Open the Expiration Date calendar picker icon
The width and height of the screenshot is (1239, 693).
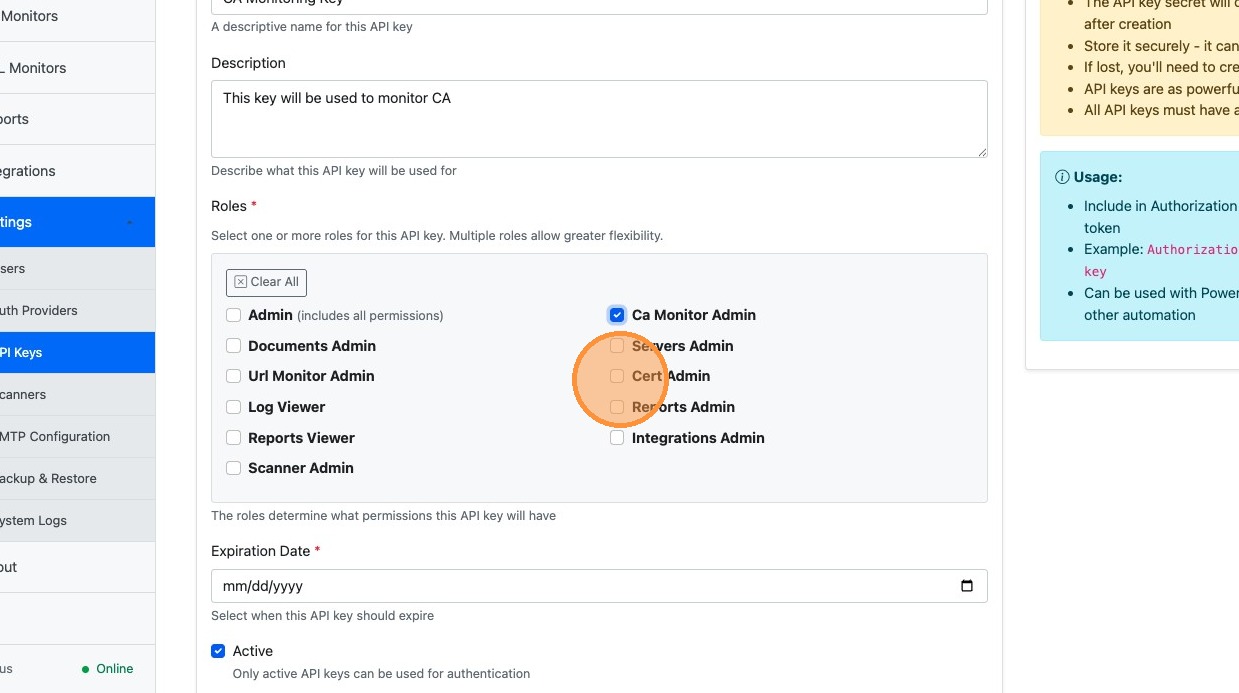966,586
